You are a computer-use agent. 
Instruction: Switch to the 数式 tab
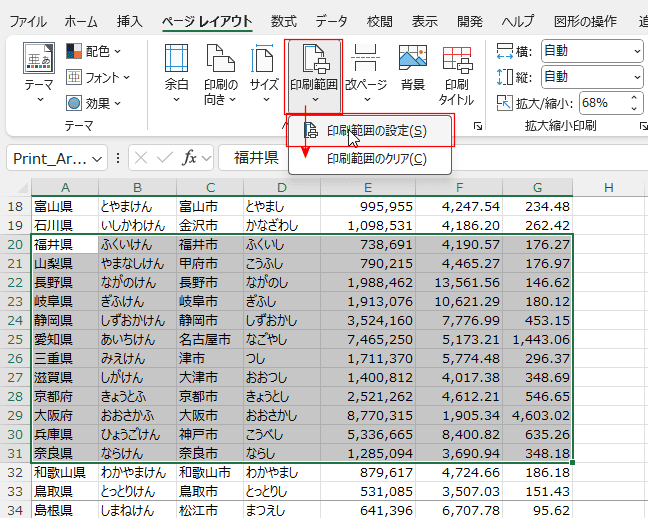tap(284, 21)
